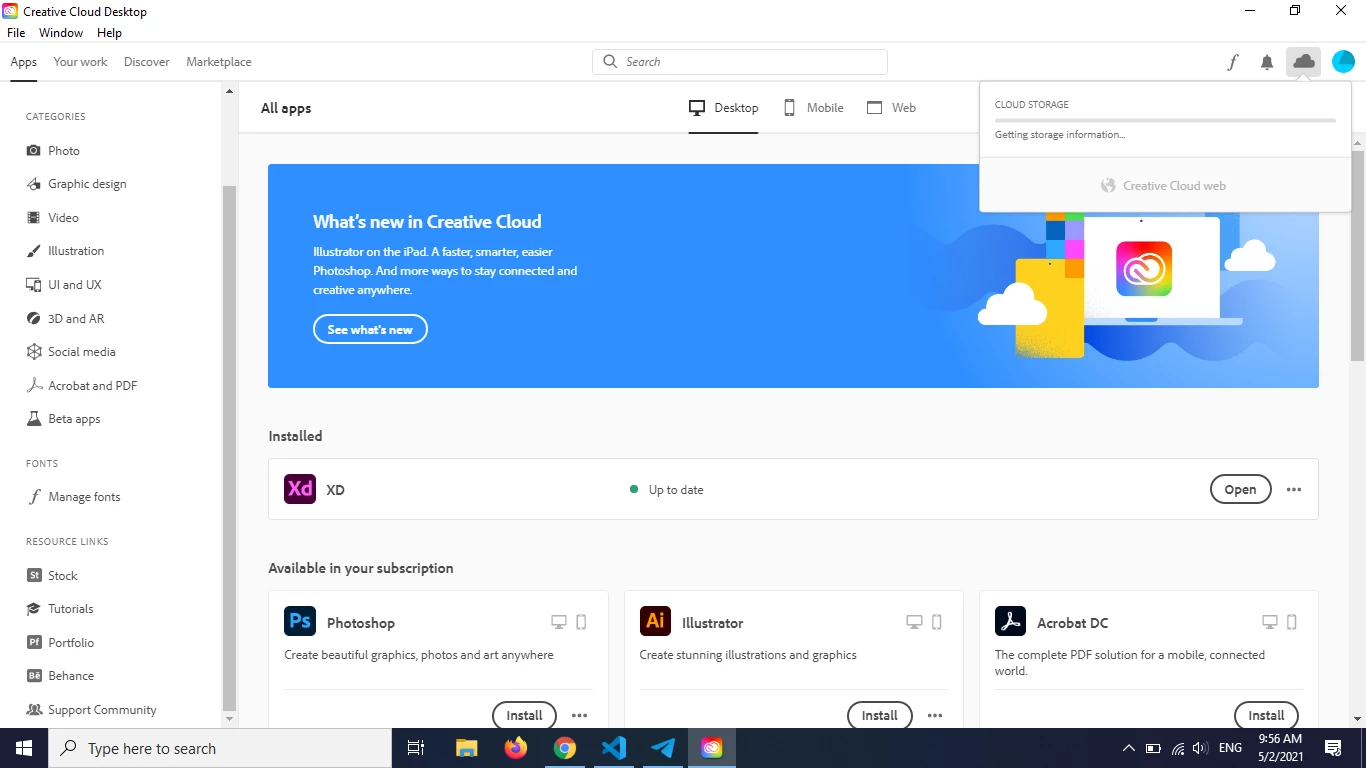1366x768 pixels.
Task: Switch to the Marketplace tab
Action: (x=219, y=62)
